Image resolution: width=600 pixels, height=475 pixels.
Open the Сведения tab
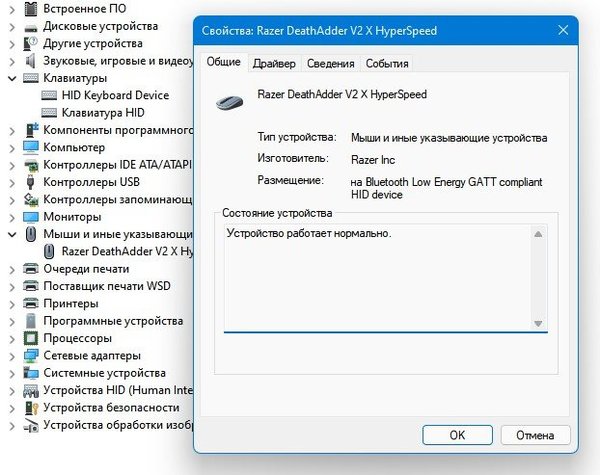(x=330, y=64)
